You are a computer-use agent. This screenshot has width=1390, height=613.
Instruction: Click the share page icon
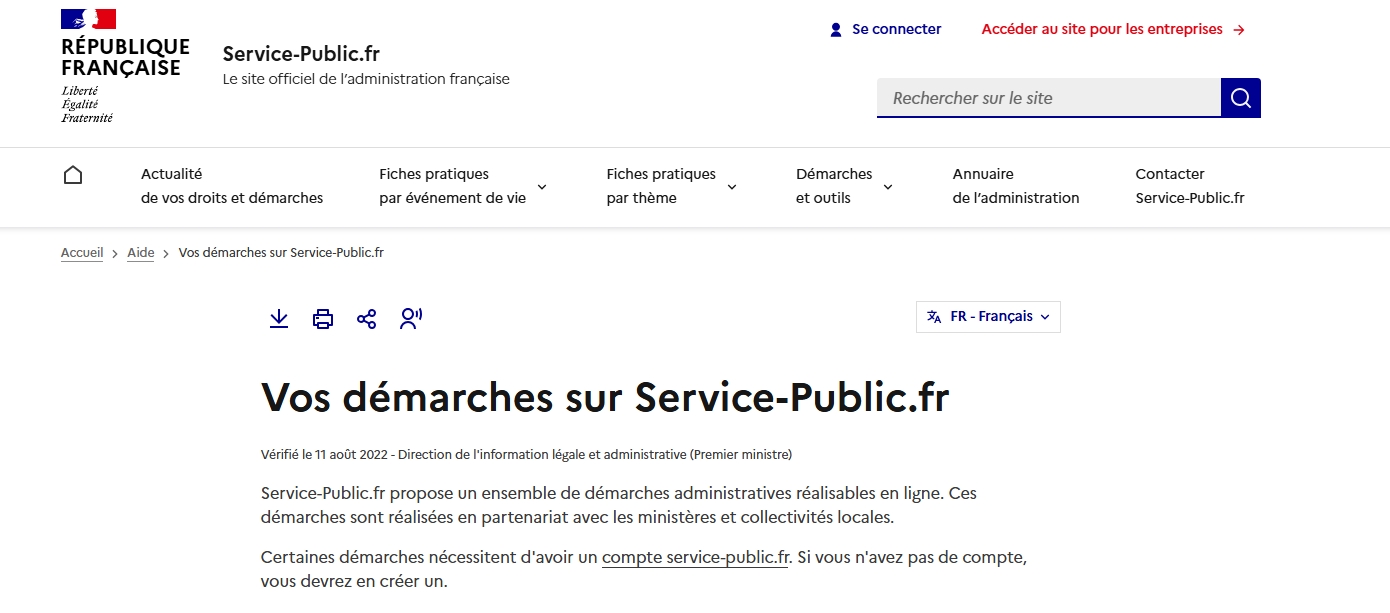367,319
